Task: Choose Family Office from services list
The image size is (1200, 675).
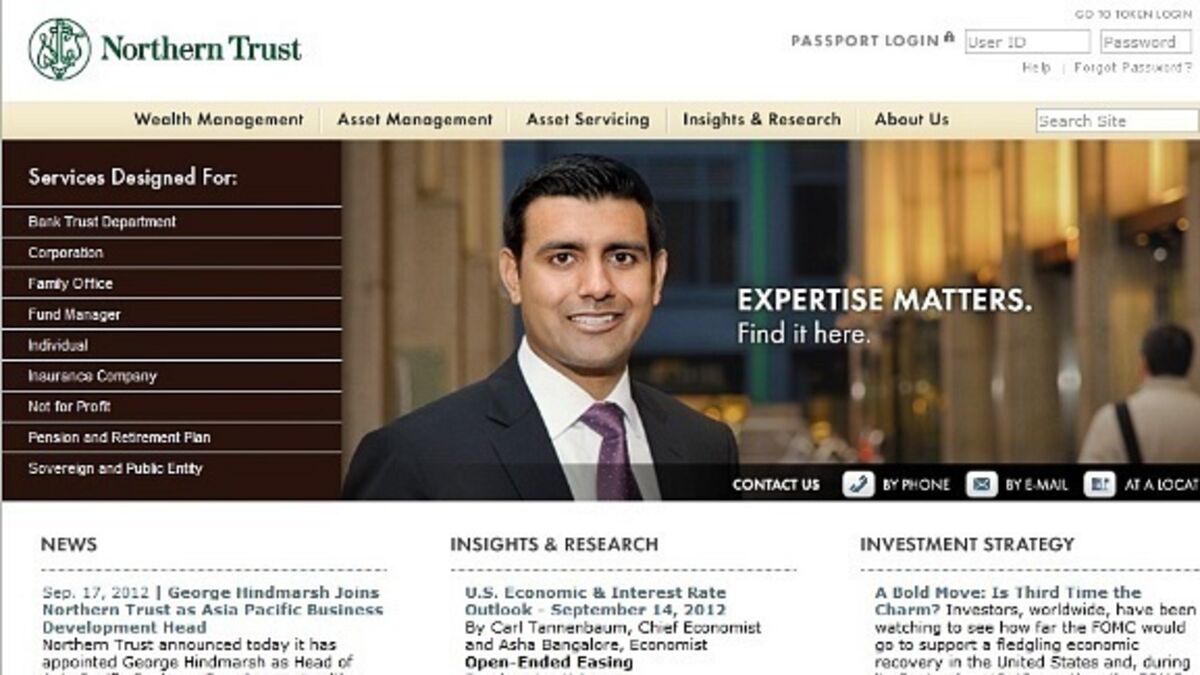Action: (x=172, y=284)
